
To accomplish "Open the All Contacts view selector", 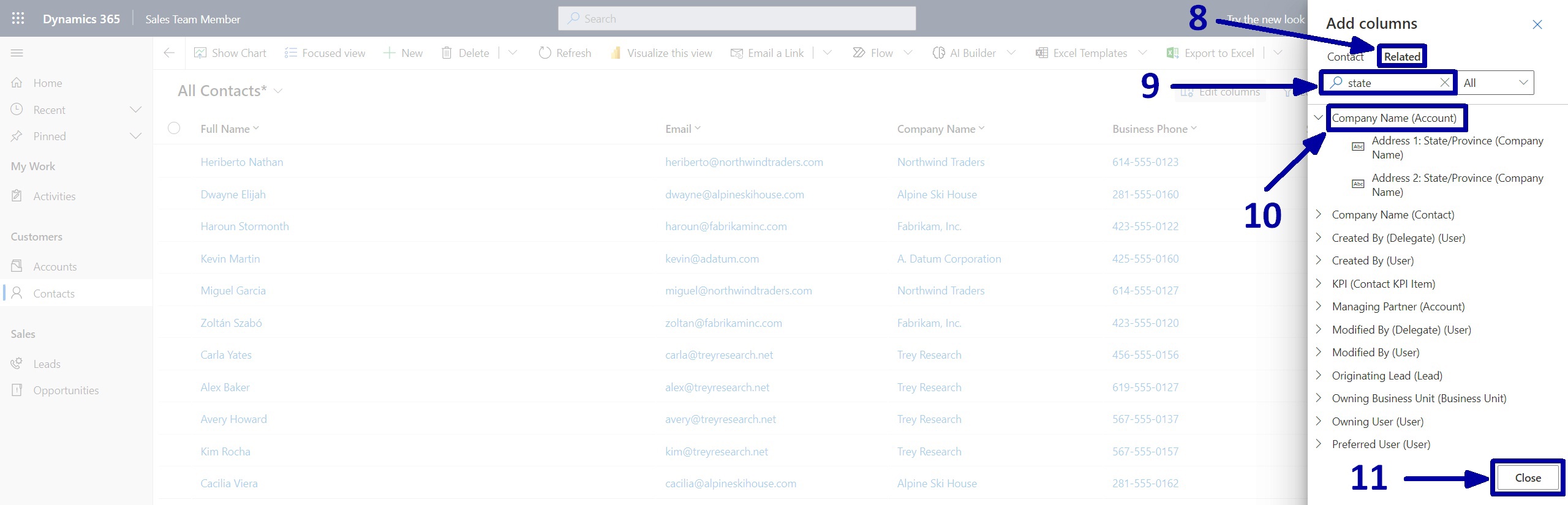I will (230, 91).
